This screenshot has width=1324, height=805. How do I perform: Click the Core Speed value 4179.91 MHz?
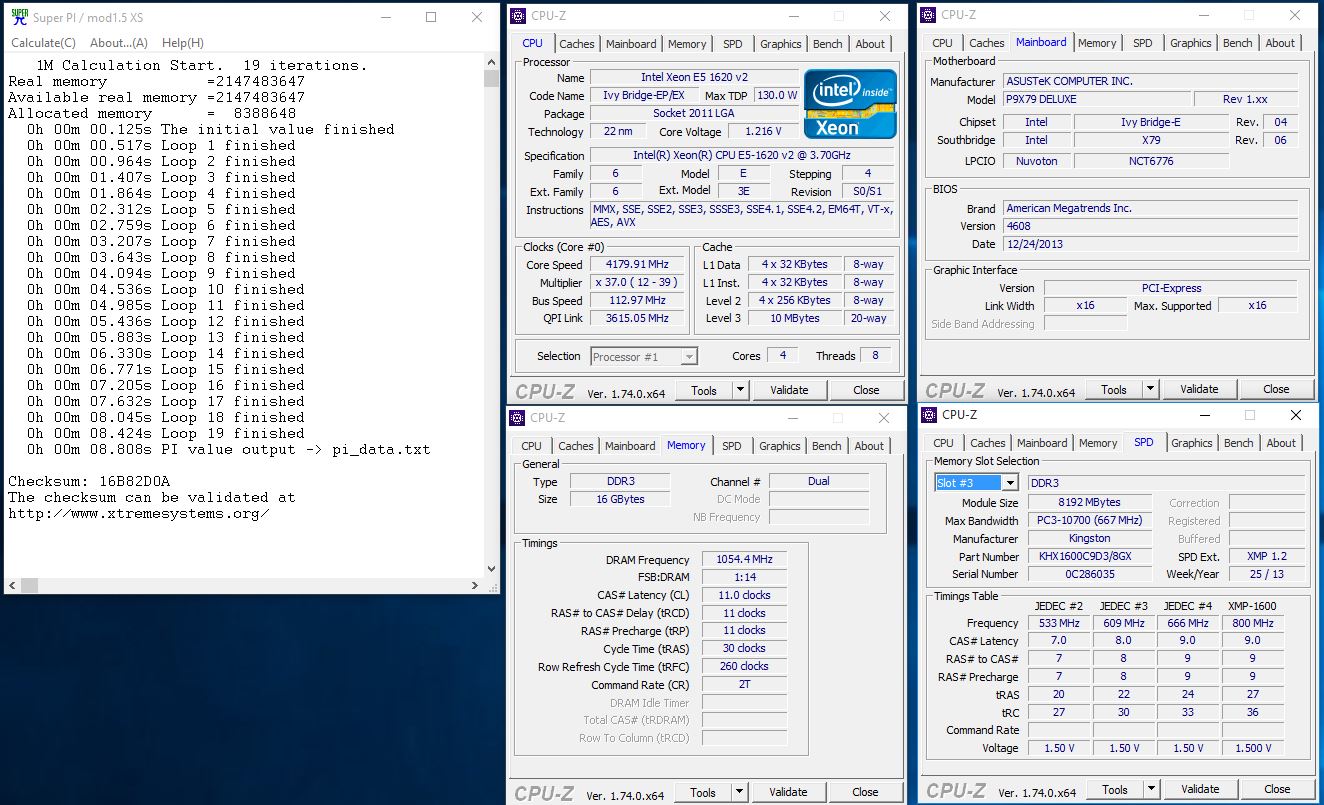[636, 265]
